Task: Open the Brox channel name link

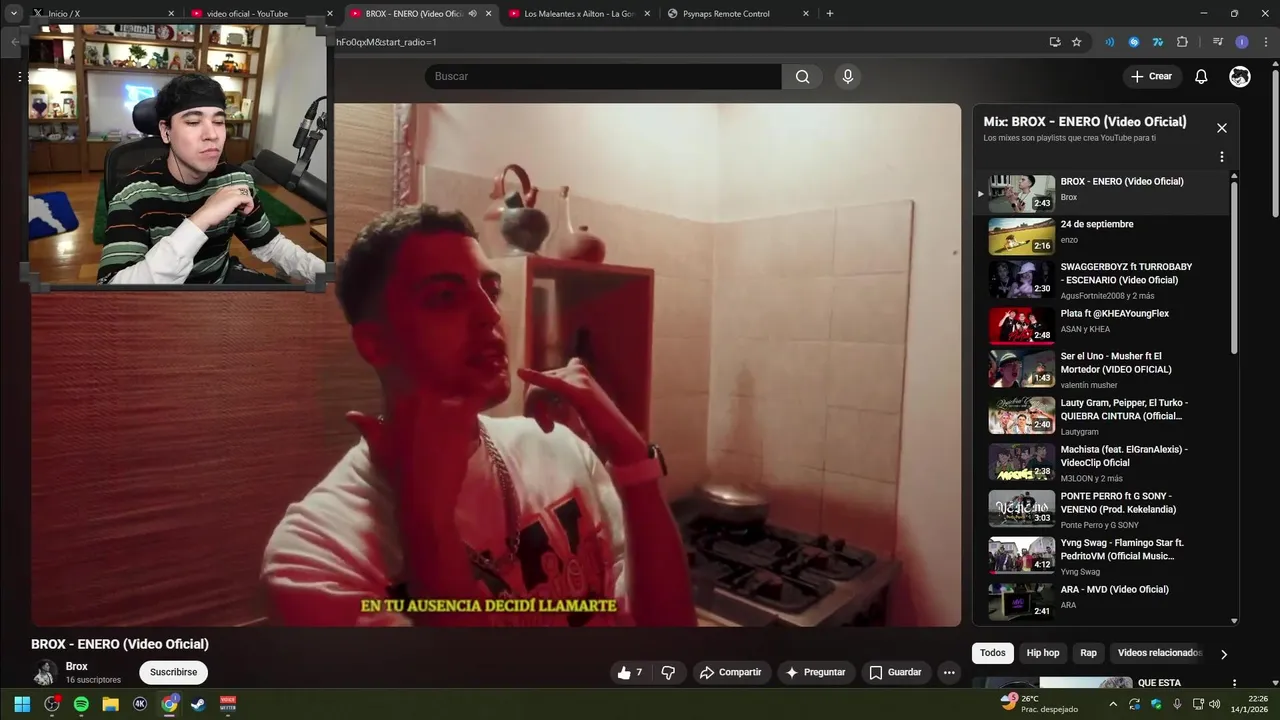Action: (77, 667)
